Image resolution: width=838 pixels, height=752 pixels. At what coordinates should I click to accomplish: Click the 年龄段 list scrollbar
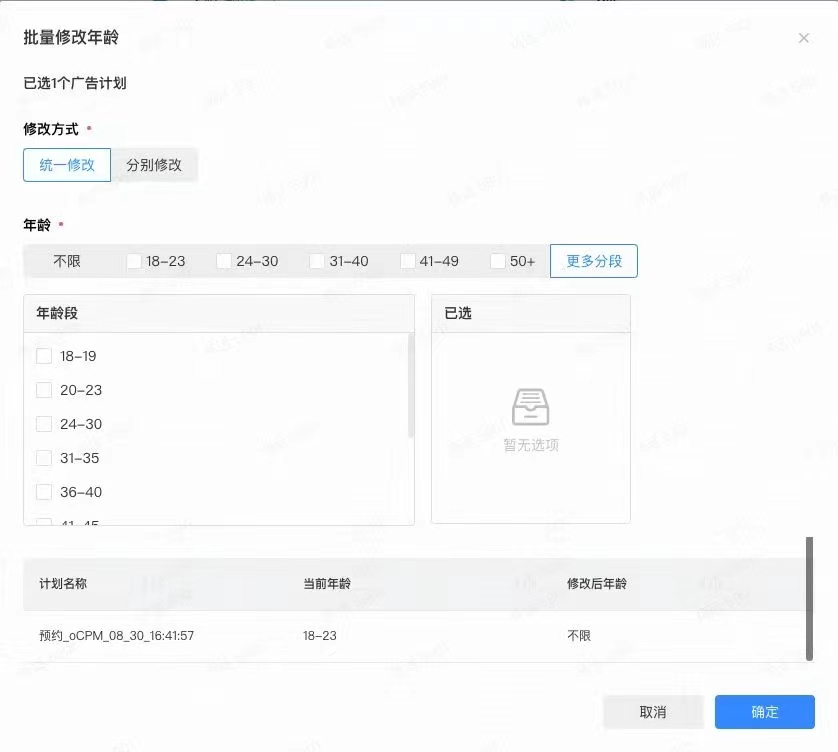tap(411, 385)
